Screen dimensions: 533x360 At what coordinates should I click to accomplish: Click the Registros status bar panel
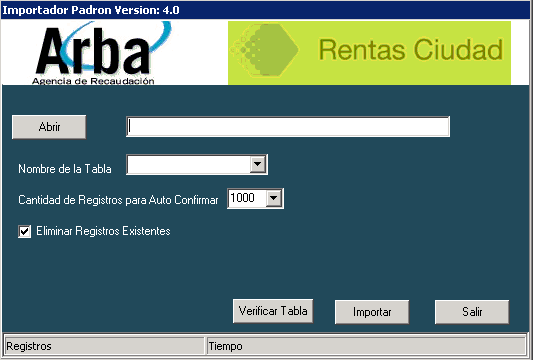[104, 346]
